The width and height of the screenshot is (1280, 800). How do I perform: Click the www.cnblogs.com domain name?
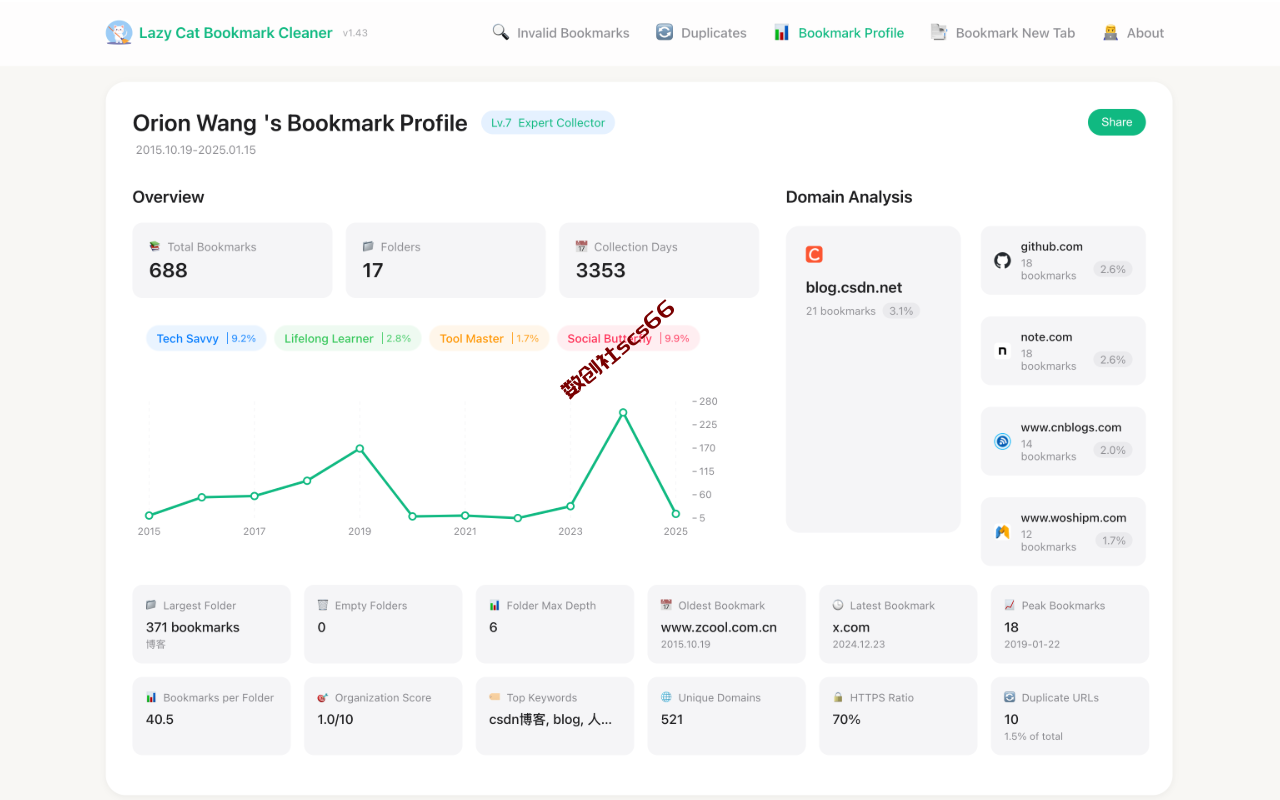coord(1071,427)
